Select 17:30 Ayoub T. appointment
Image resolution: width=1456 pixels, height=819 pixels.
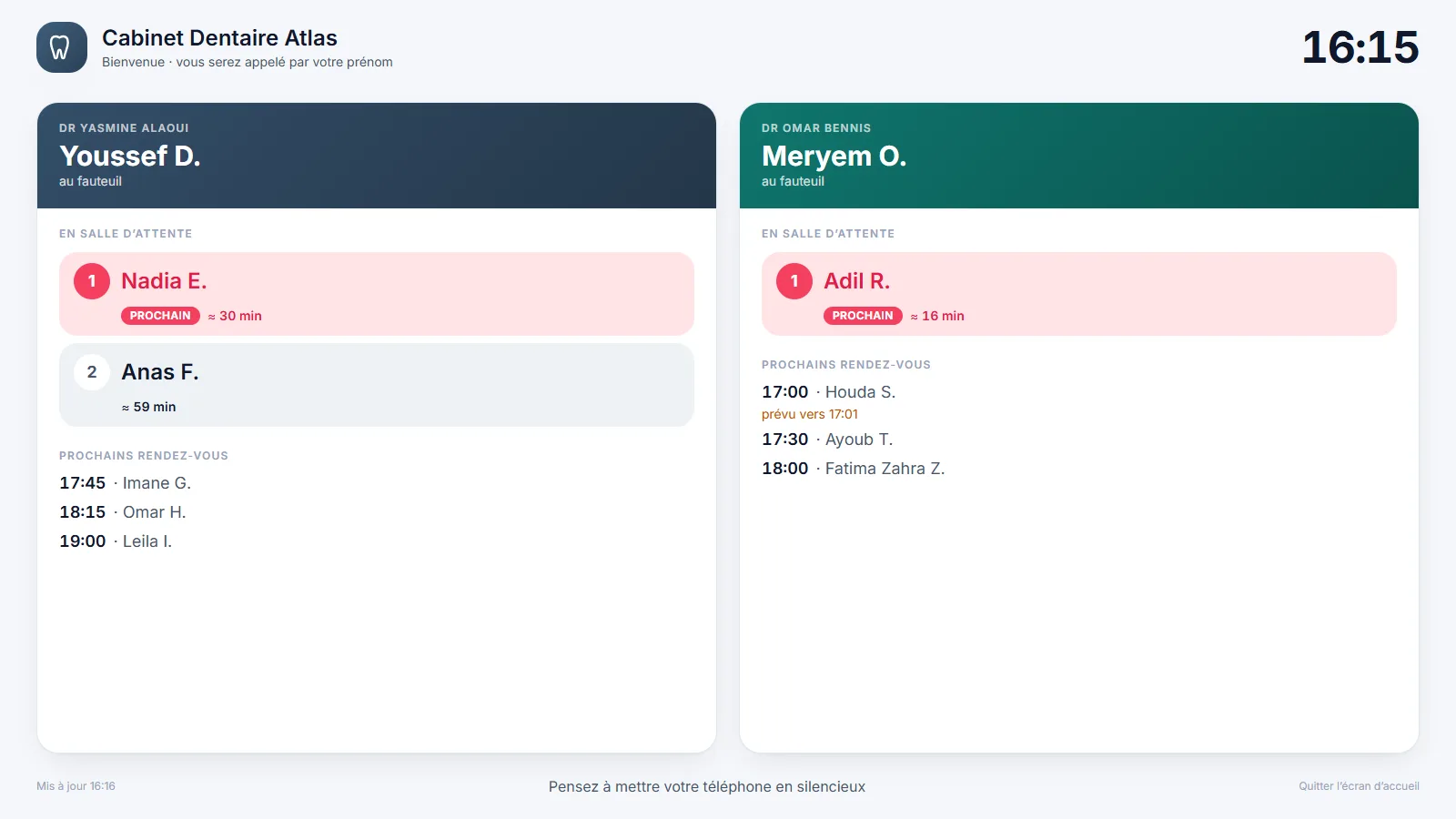point(827,440)
